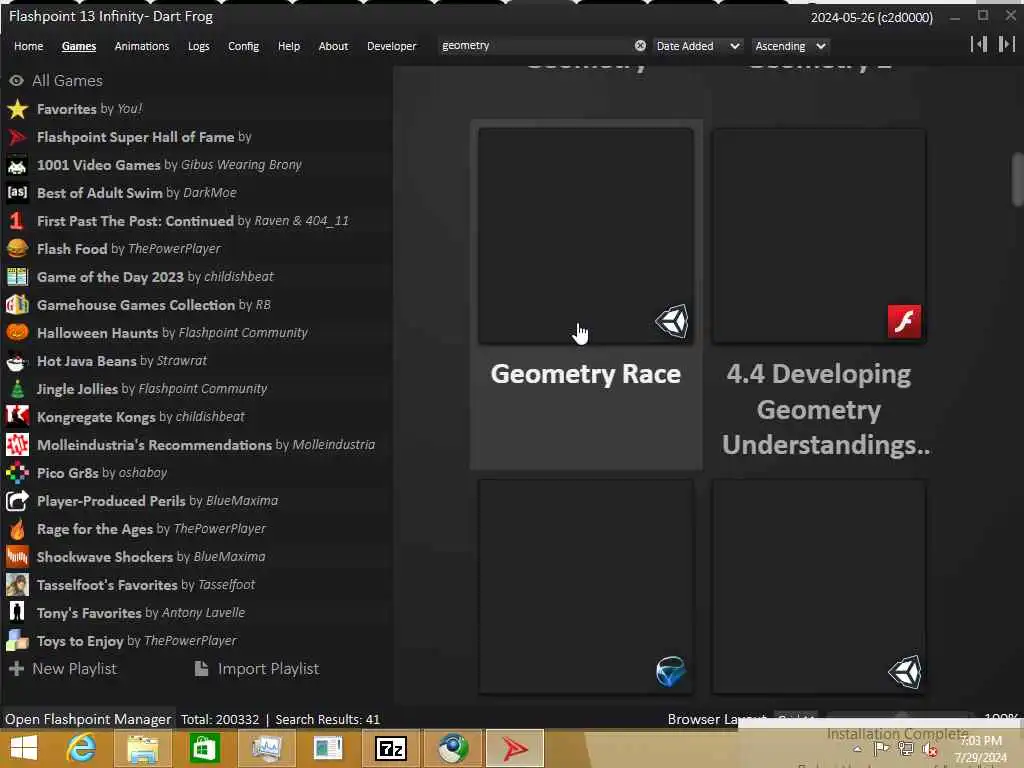Open the Favorites playlist star icon
Image resolution: width=1024 pixels, height=768 pixels.
click(17, 109)
